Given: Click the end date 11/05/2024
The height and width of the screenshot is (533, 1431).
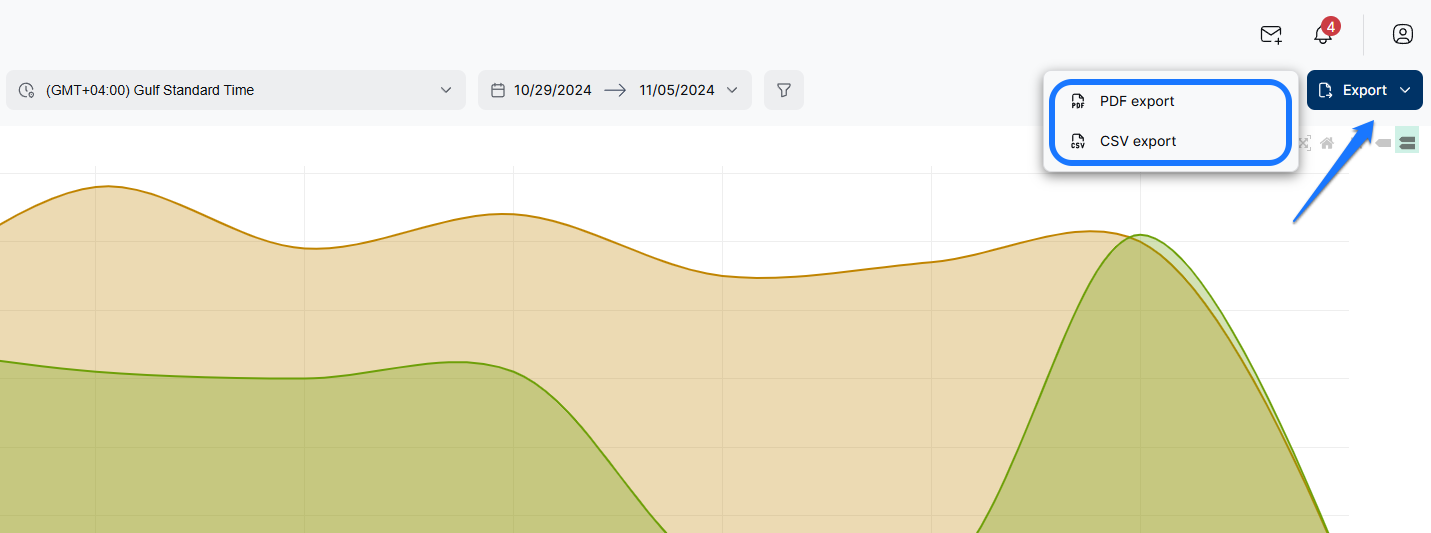Looking at the screenshot, I should click(x=677, y=90).
